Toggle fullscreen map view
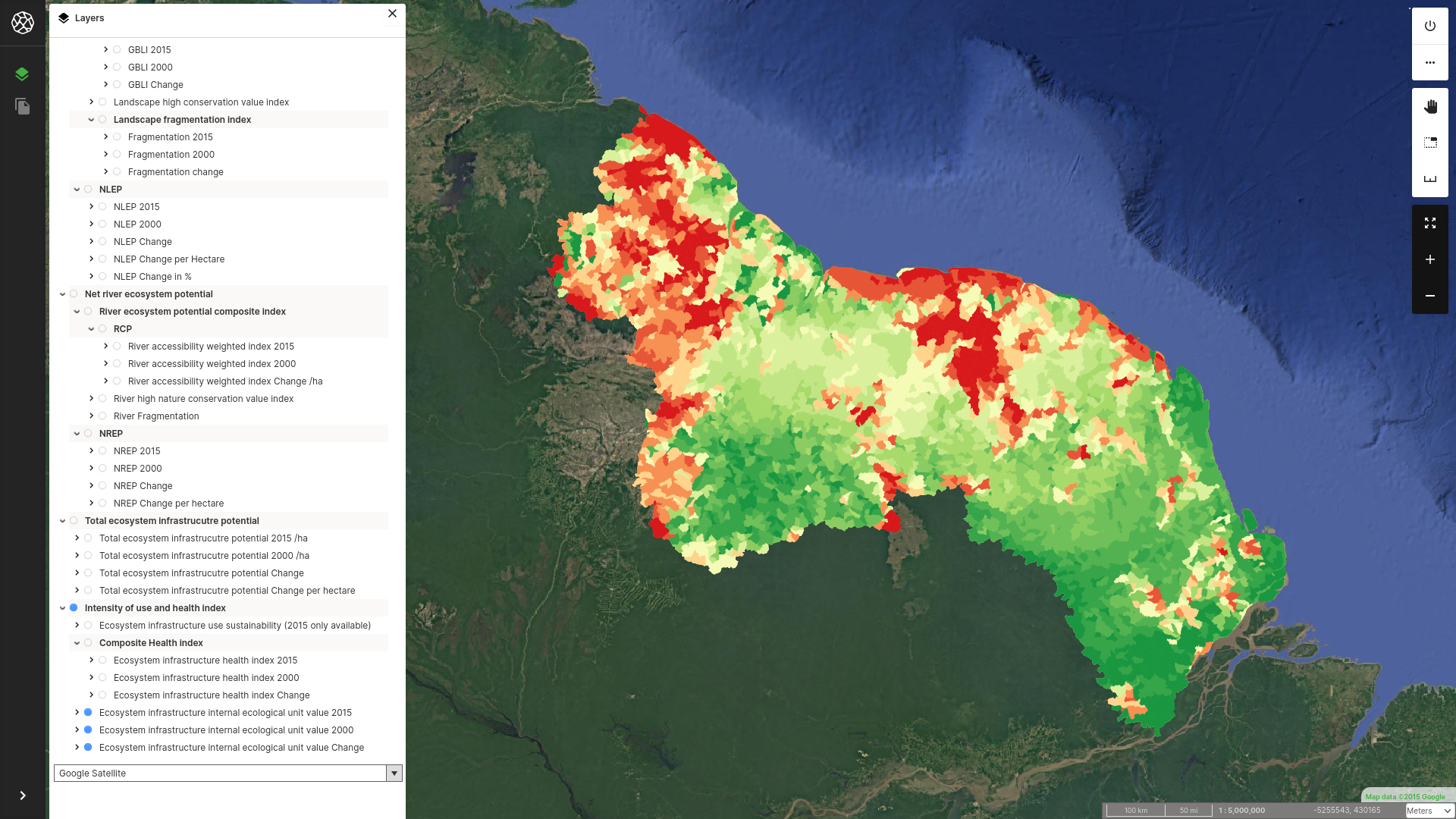 tap(1429, 223)
